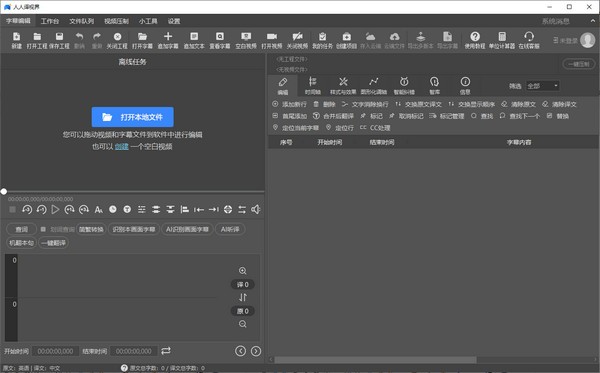Open the 单位计算器 calculator icon
The image size is (600, 373).
point(502,40)
